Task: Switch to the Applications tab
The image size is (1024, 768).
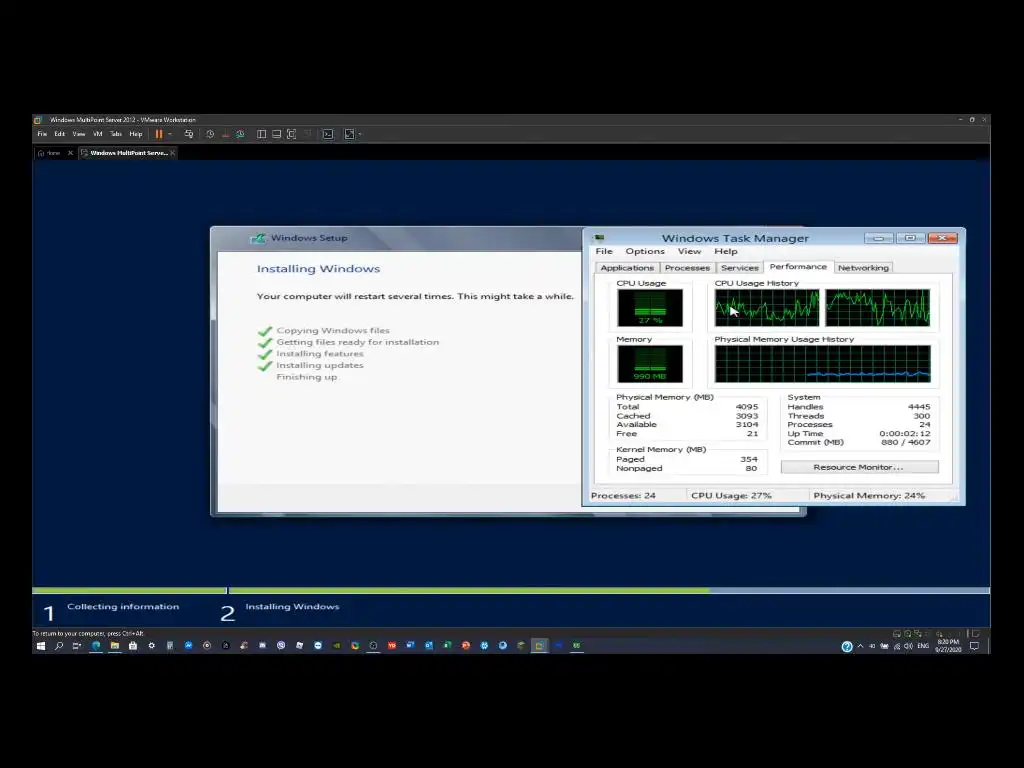Action: click(627, 268)
